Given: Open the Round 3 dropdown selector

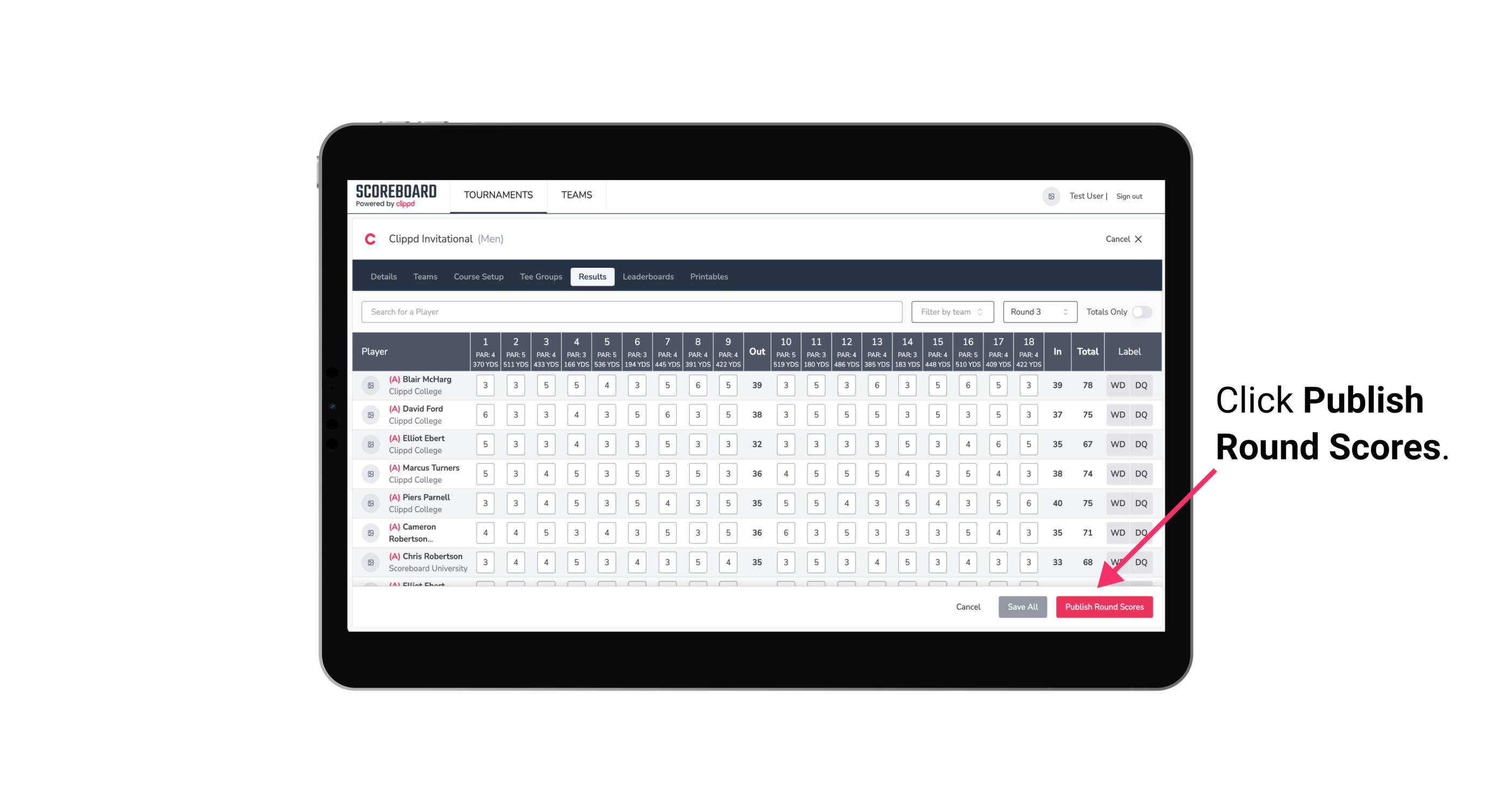Looking at the screenshot, I should (x=1039, y=311).
